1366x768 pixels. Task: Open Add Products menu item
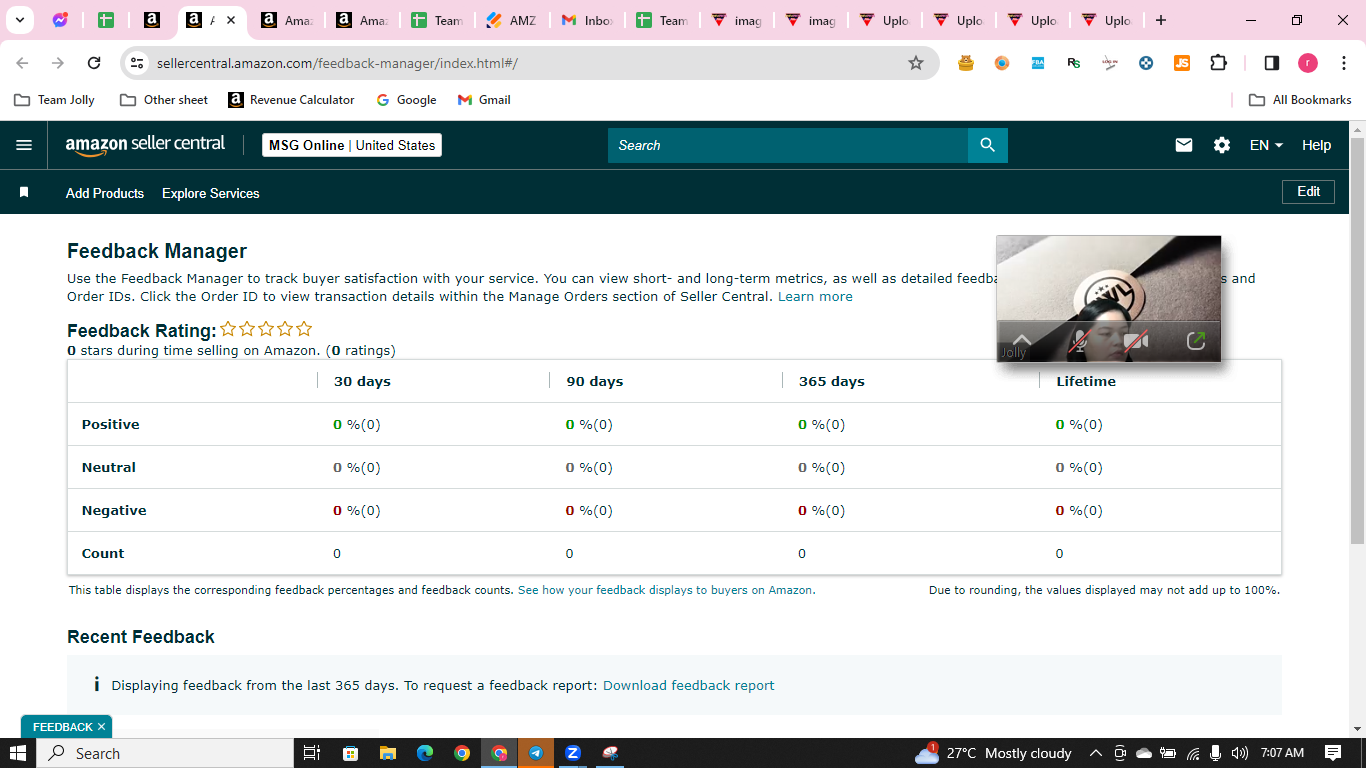tap(105, 193)
